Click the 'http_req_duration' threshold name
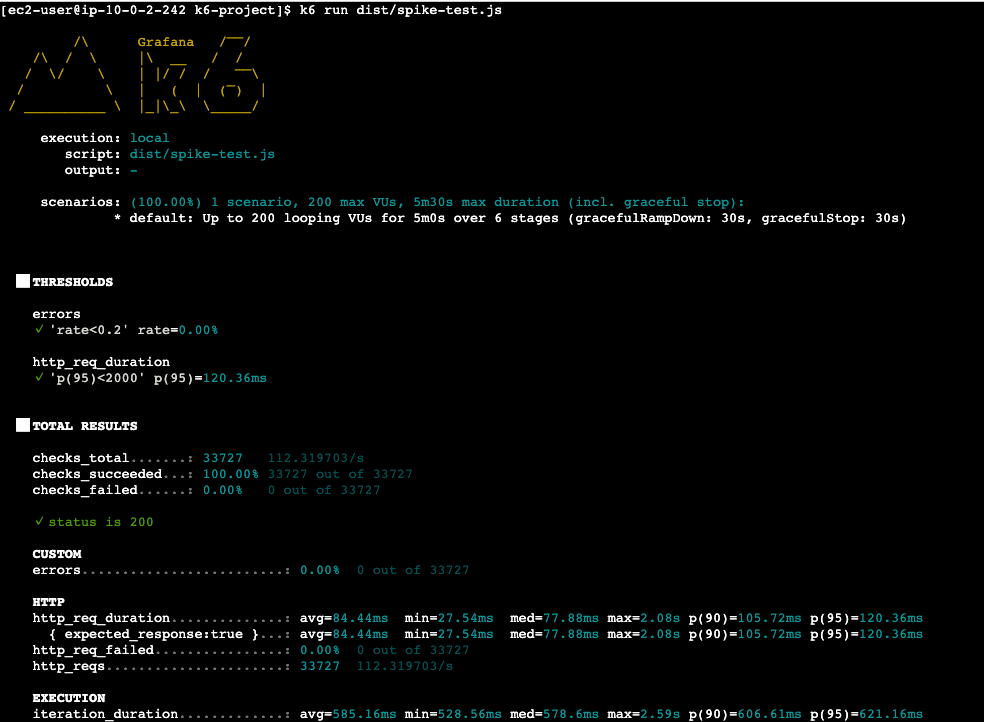This screenshot has height=722, width=984. tap(101, 362)
